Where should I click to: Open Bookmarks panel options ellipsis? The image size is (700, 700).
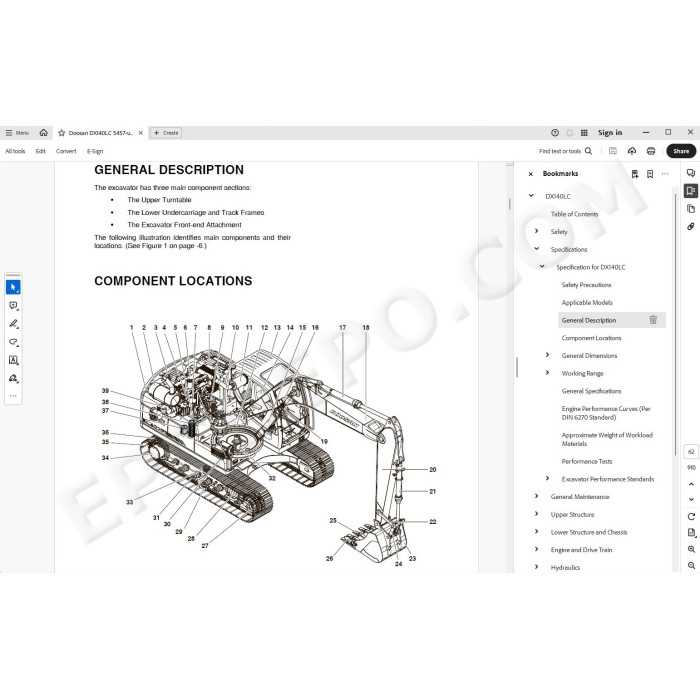(665, 174)
